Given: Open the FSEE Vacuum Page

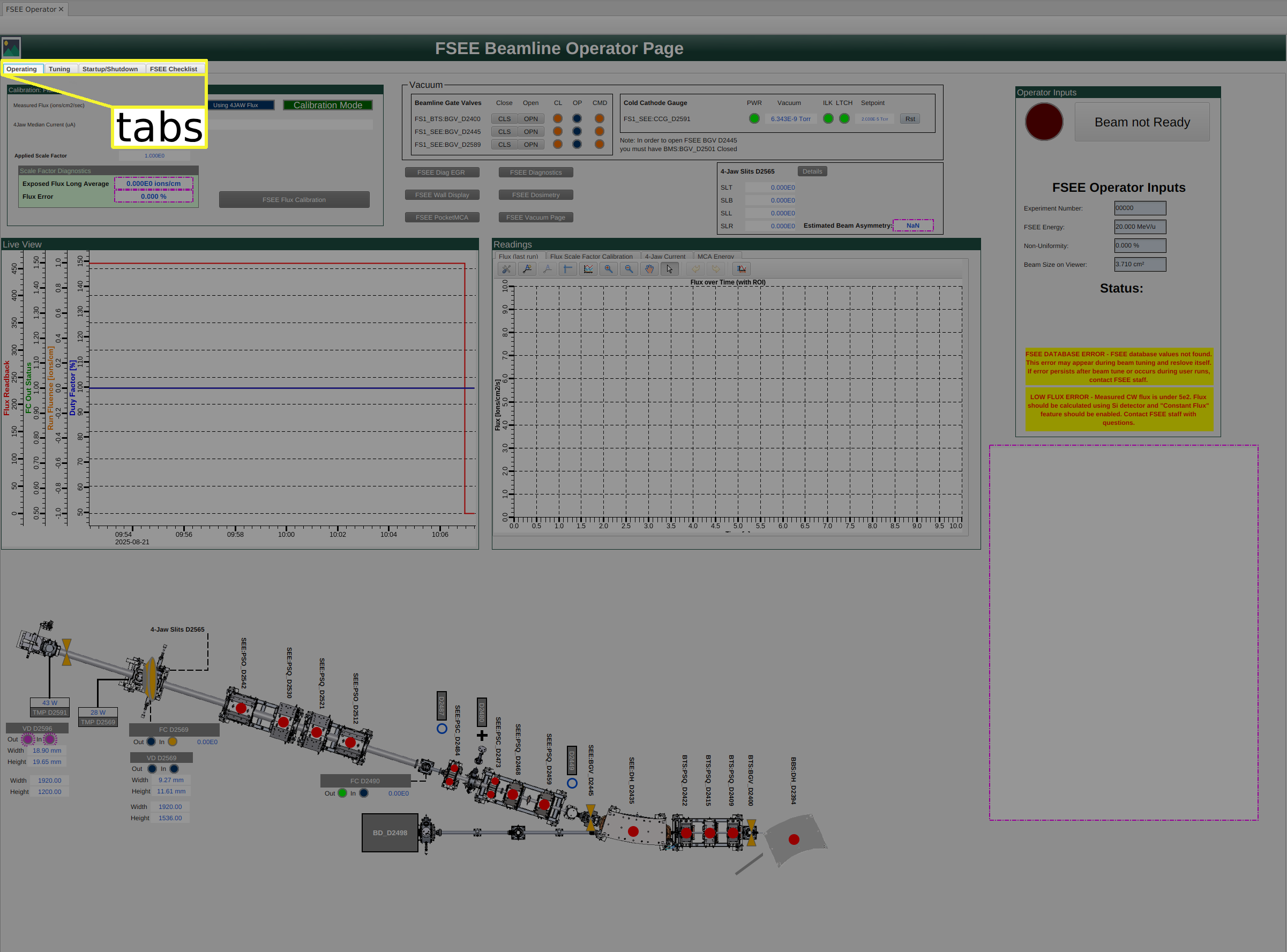Looking at the screenshot, I should pos(535,218).
